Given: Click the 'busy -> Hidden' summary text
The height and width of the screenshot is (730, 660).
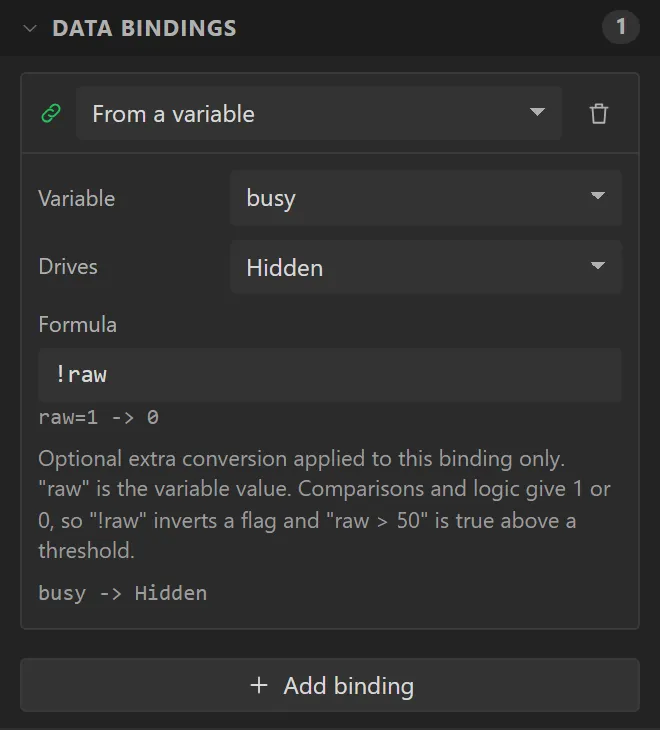Looking at the screenshot, I should click(123, 593).
